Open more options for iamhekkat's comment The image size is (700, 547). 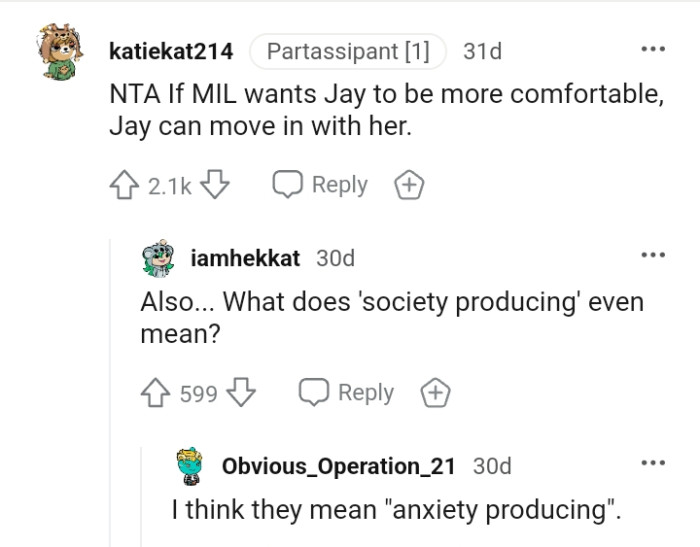pyautogui.click(x=653, y=256)
